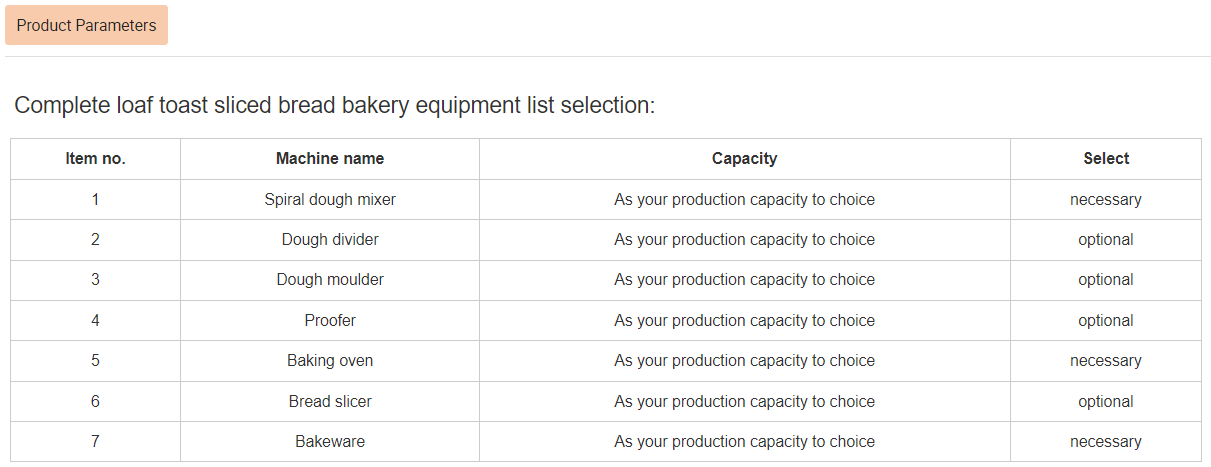Select the 'Dough divider' cell
Screen dimensions: 1211x467
[x=330, y=240]
